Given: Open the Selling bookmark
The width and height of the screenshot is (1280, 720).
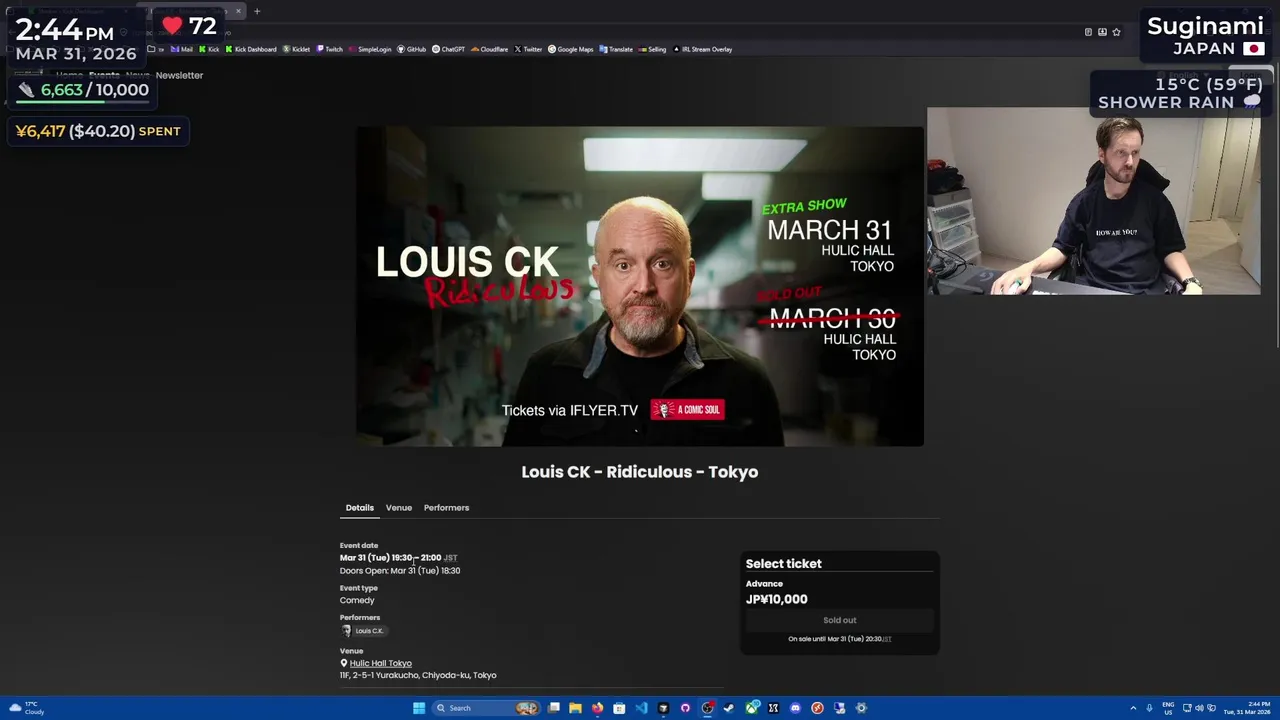Looking at the screenshot, I should point(652,49).
